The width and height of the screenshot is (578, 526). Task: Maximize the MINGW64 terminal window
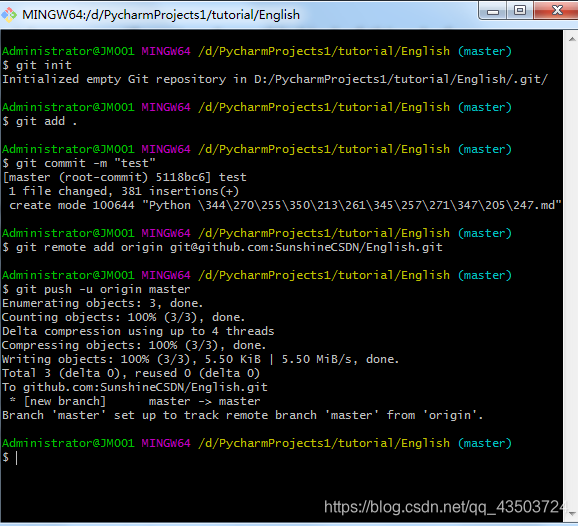(520, 10)
